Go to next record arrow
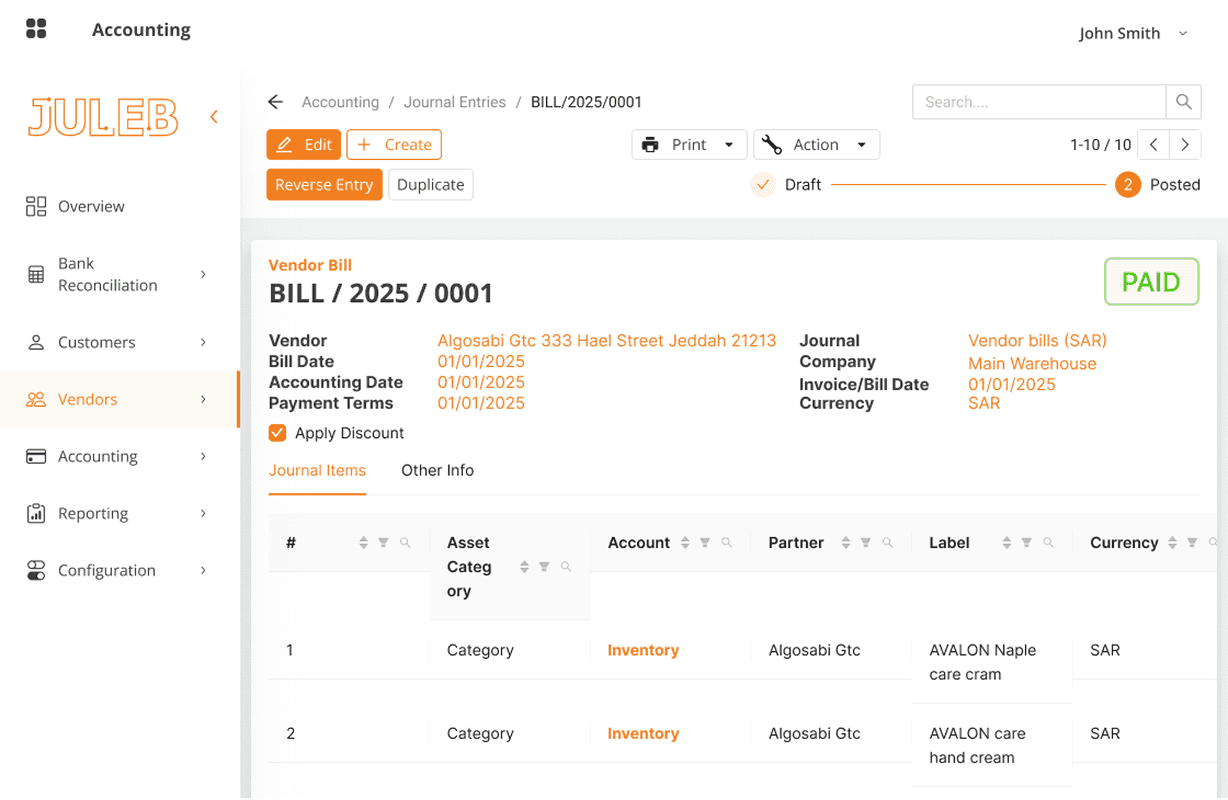Screen dimensions: 1228x800 point(1185,145)
